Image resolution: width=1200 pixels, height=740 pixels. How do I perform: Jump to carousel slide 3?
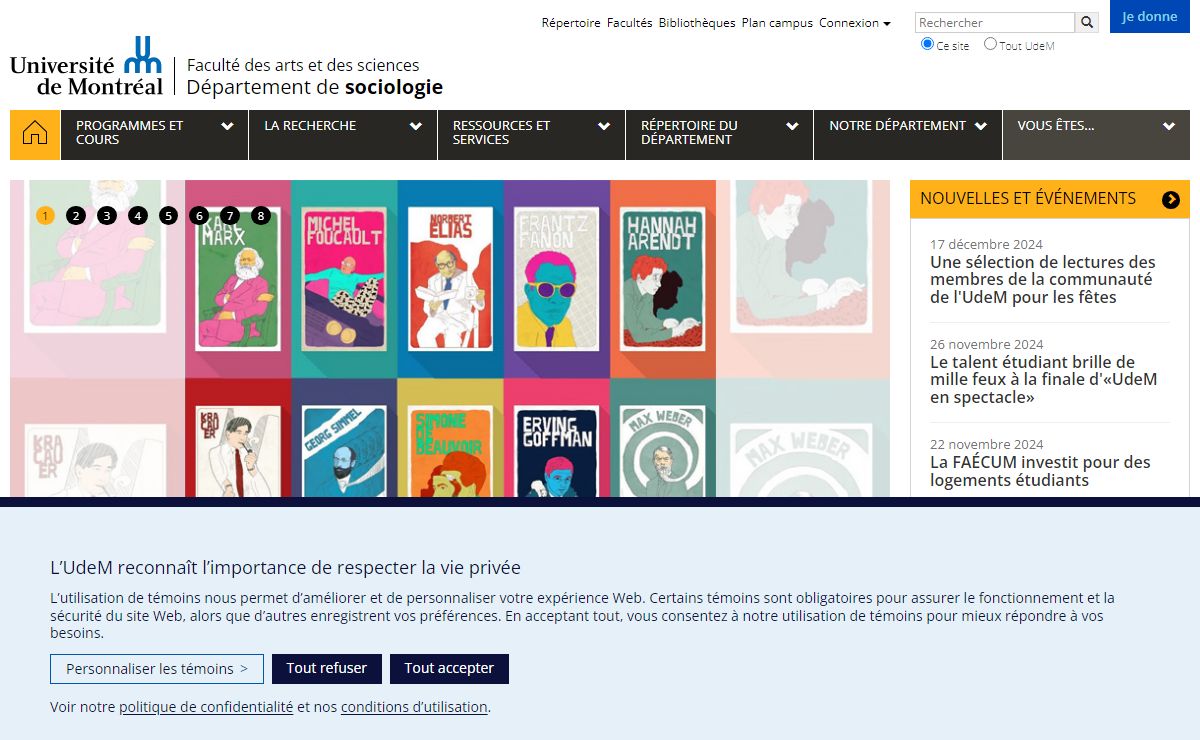coord(107,215)
